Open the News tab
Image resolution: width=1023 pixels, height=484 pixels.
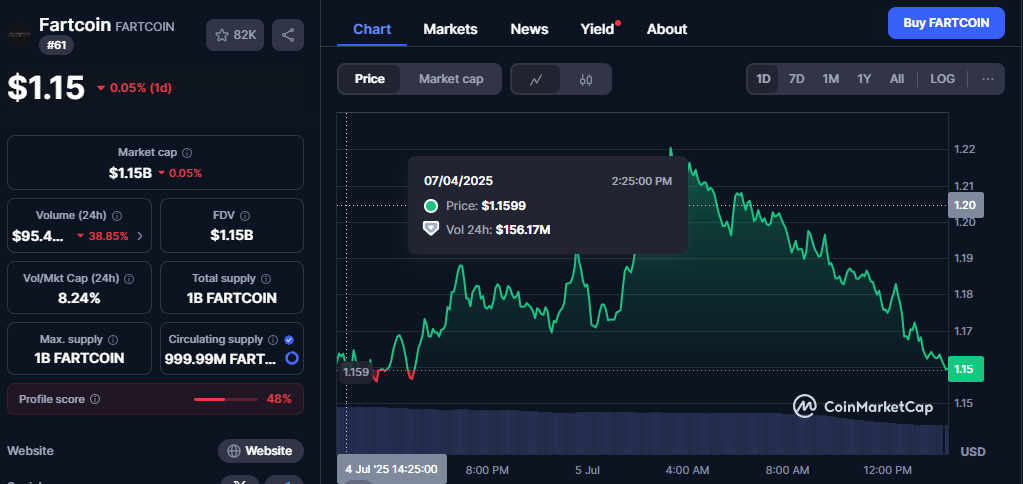point(529,29)
